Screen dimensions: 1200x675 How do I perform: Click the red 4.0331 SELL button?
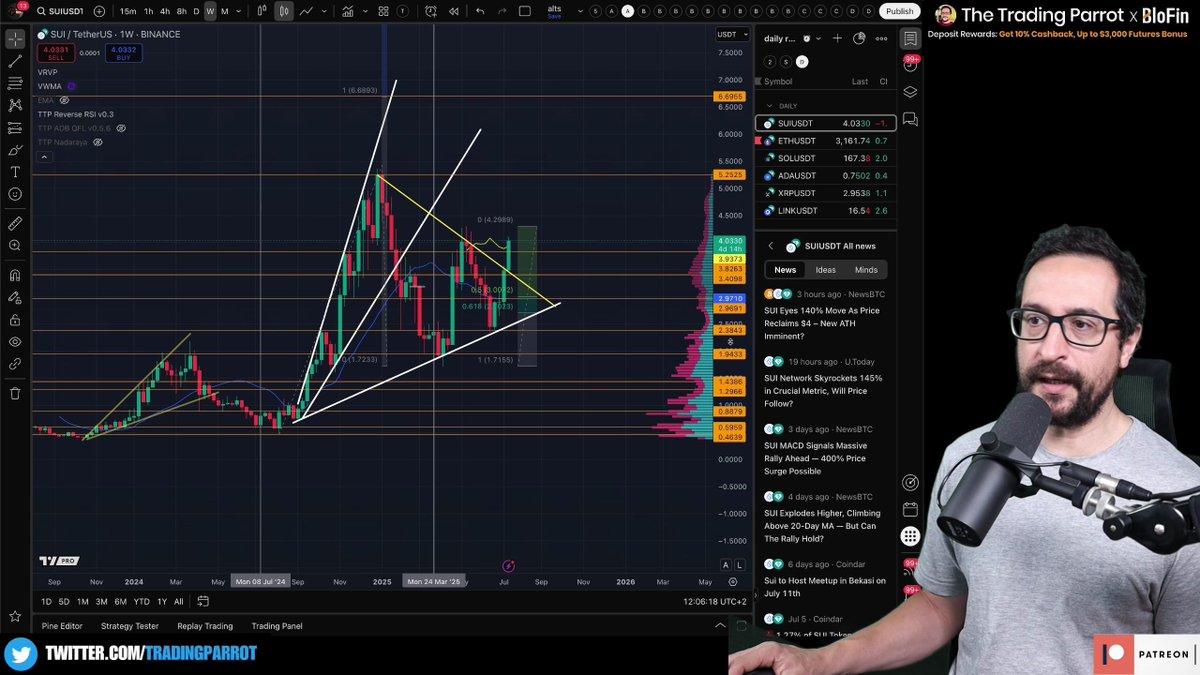pyautogui.click(x=57, y=52)
